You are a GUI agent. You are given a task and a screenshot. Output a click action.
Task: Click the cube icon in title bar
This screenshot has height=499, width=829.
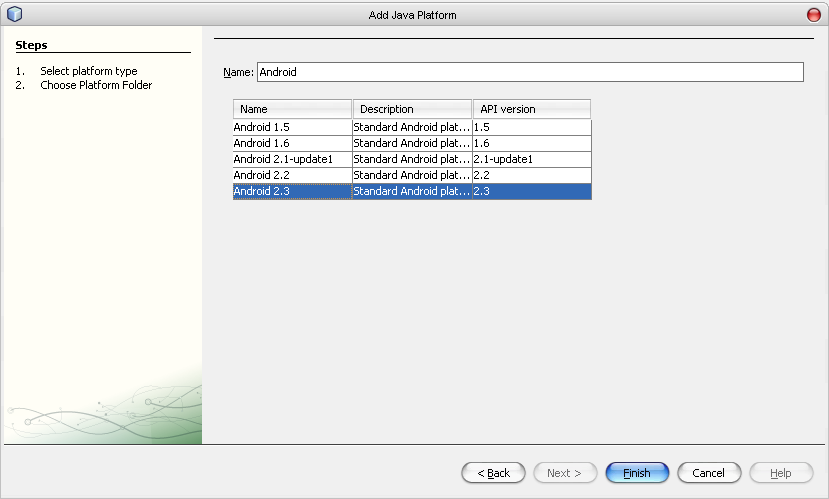coord(14,15)
